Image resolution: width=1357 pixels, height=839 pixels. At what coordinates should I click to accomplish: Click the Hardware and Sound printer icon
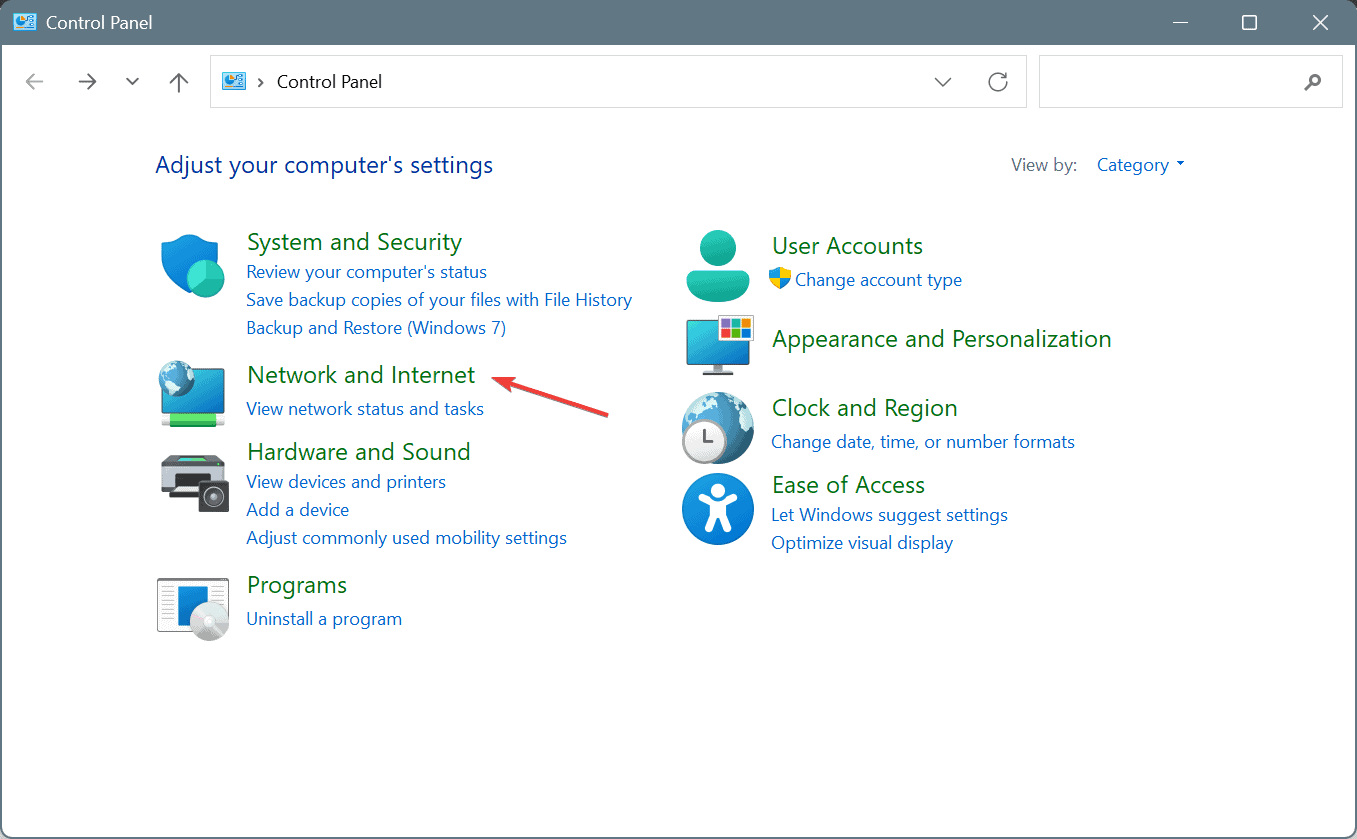[x=195, y=482]
